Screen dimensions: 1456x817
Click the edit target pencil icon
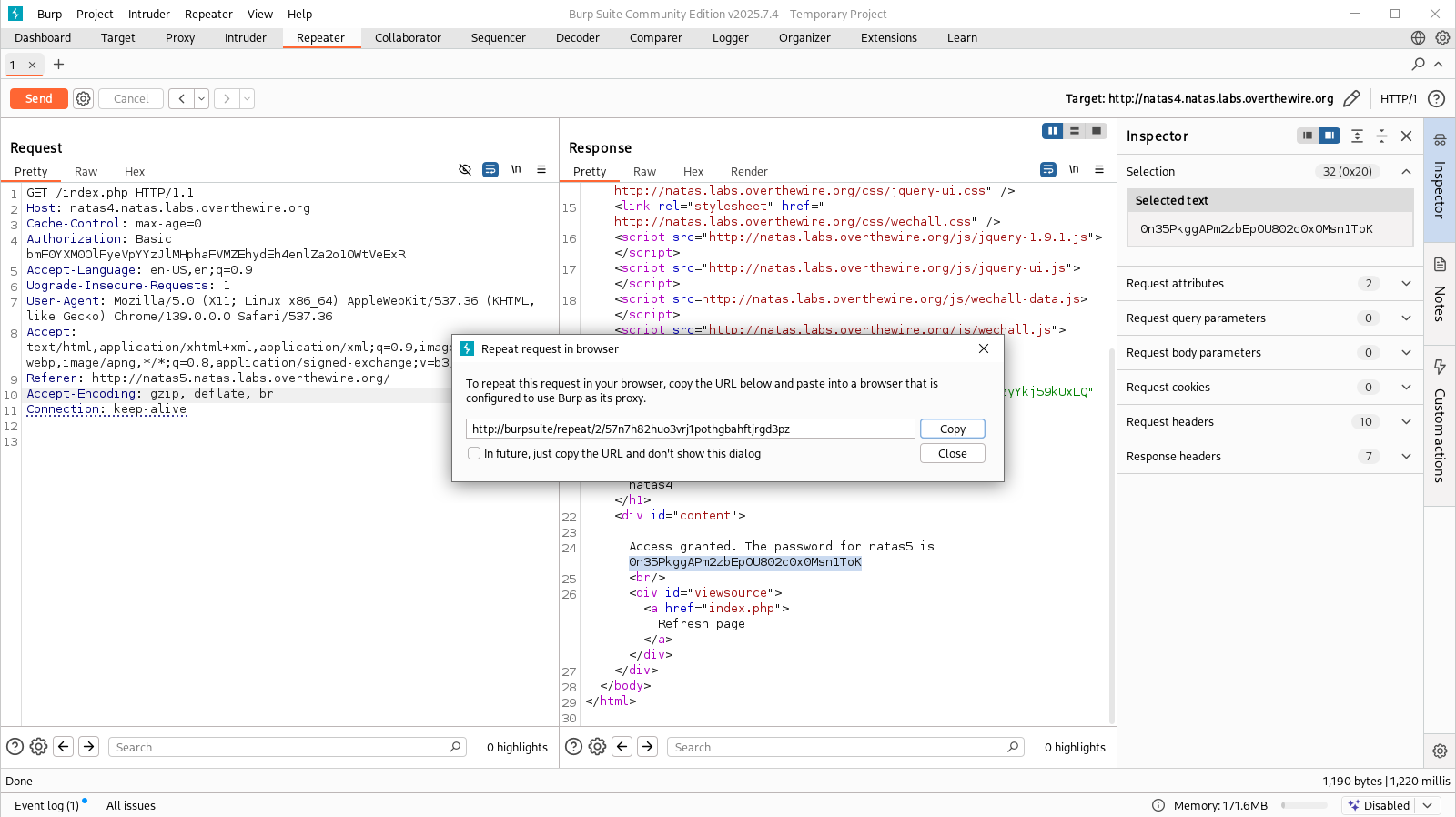click(1351, 98)
